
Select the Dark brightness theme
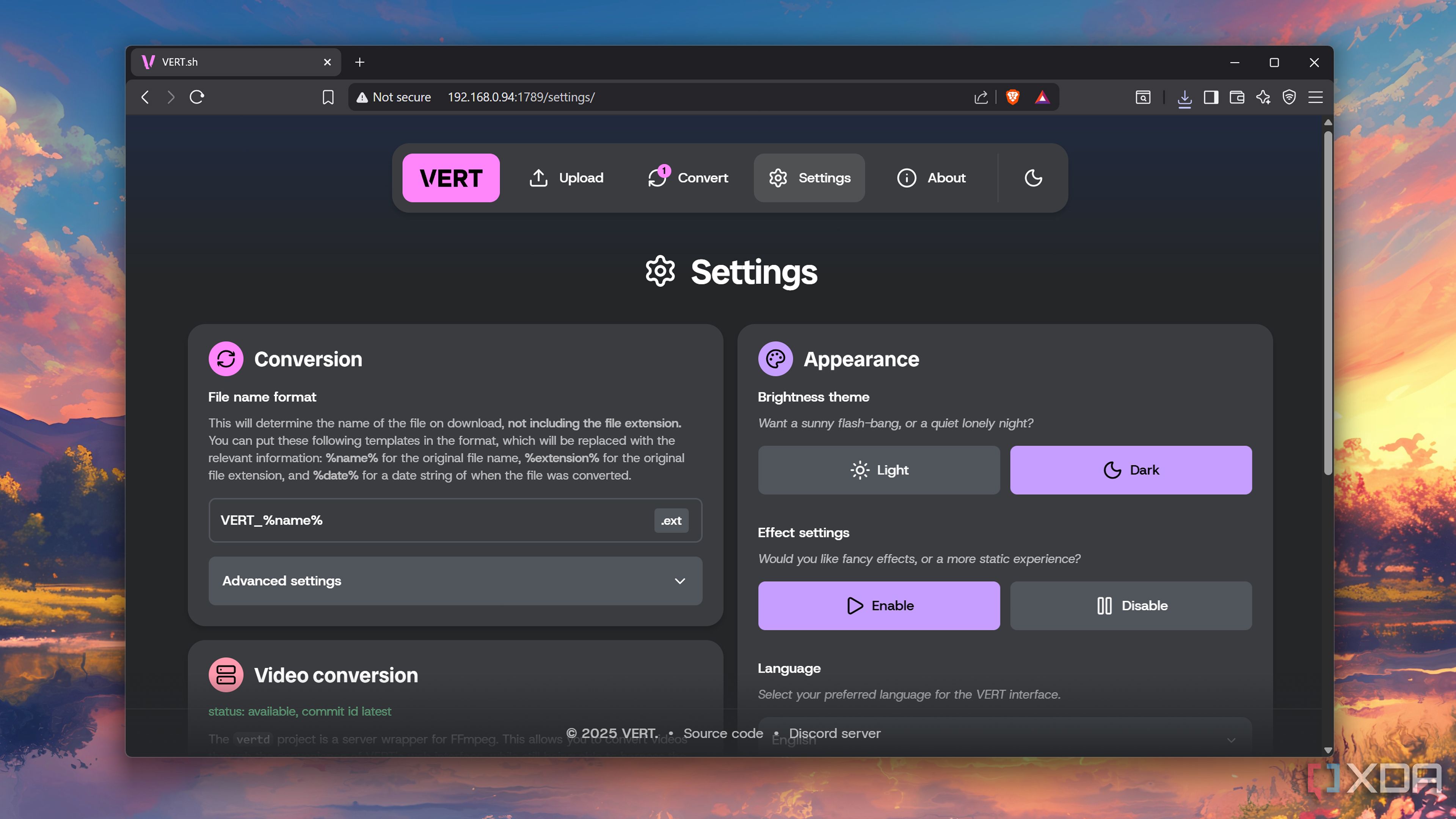tap(1131, 470)
